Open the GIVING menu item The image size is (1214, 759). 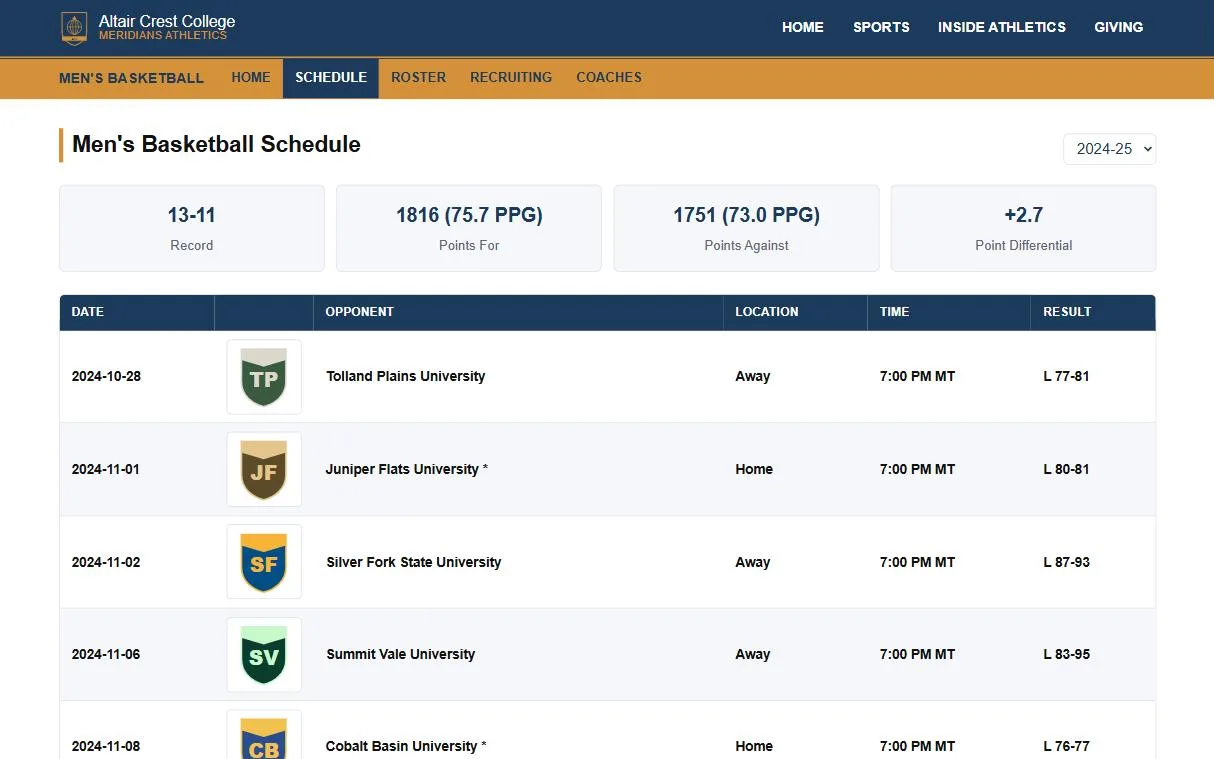[x=1119, y=27]
